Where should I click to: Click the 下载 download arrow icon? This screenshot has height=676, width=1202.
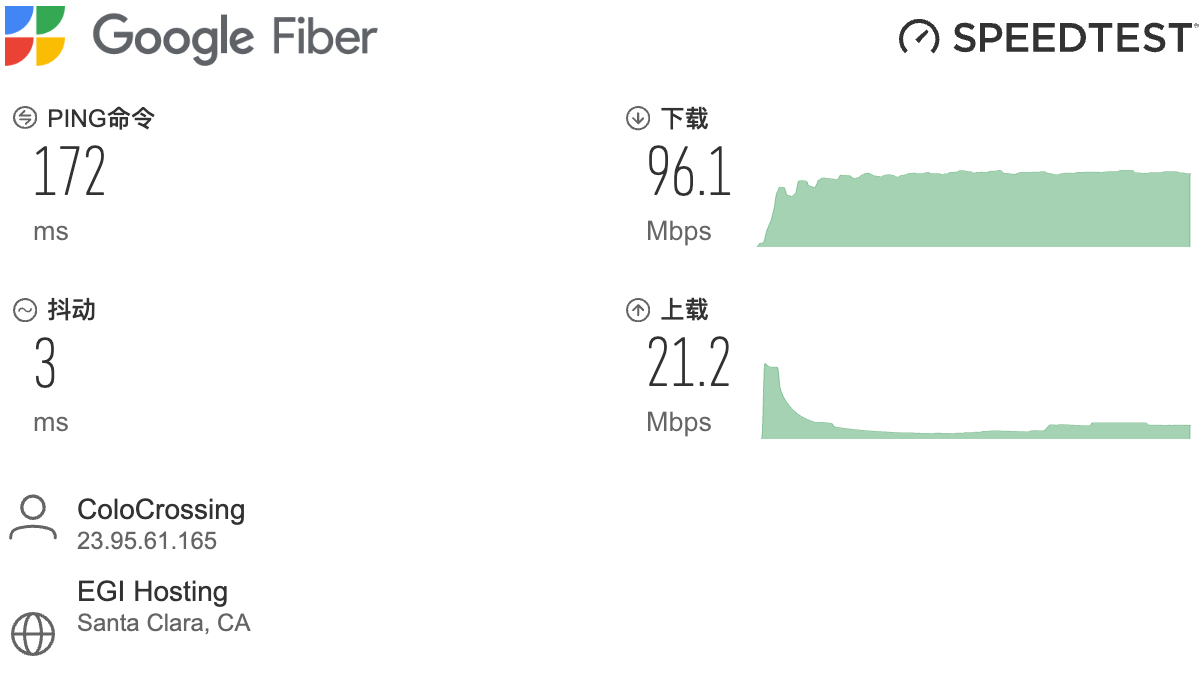point(637,119)
